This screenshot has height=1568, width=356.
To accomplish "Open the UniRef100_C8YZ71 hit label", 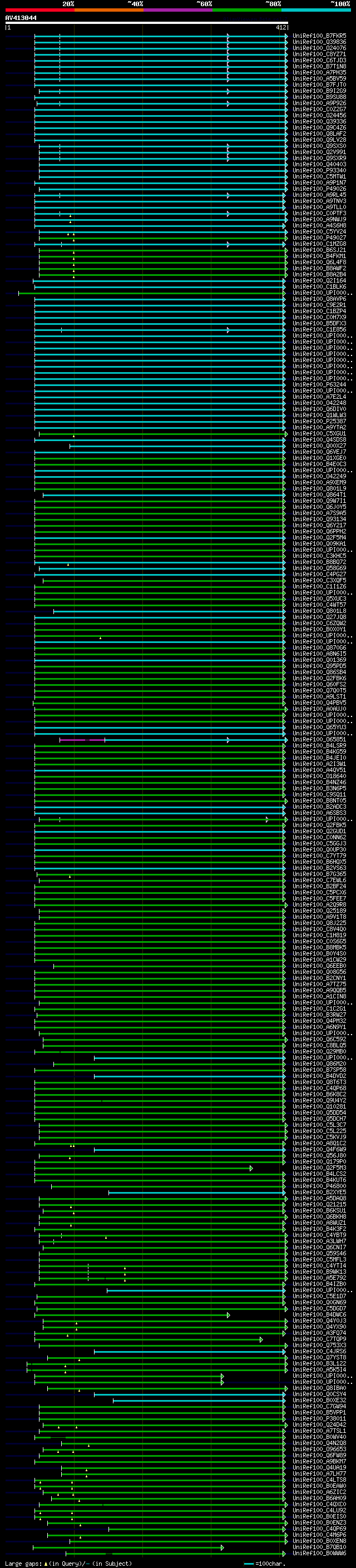I will tap(319, 54).
